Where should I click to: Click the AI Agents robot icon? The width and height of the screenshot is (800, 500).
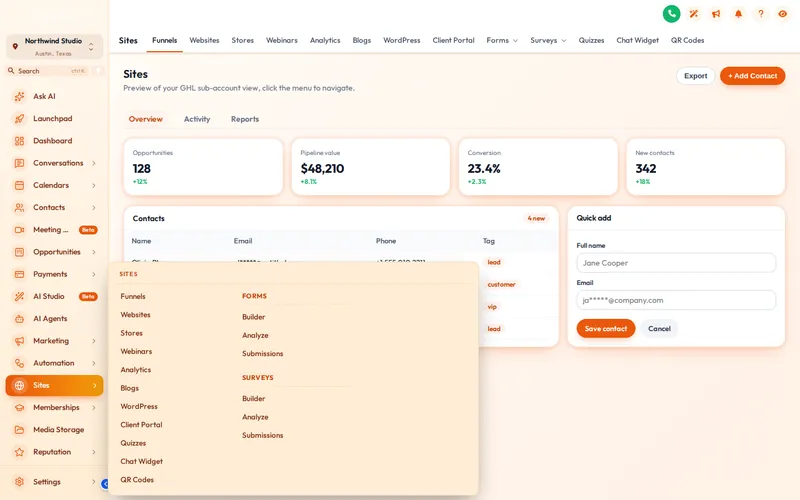point(19,319)
